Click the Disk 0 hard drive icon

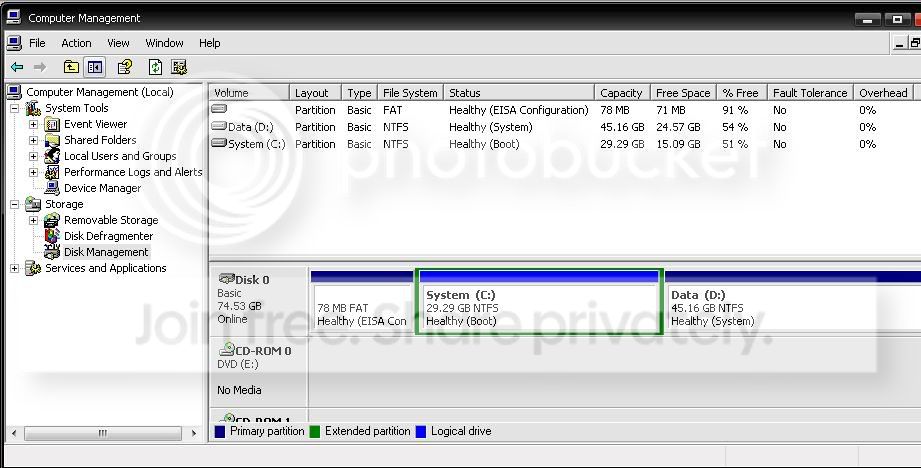227,279
